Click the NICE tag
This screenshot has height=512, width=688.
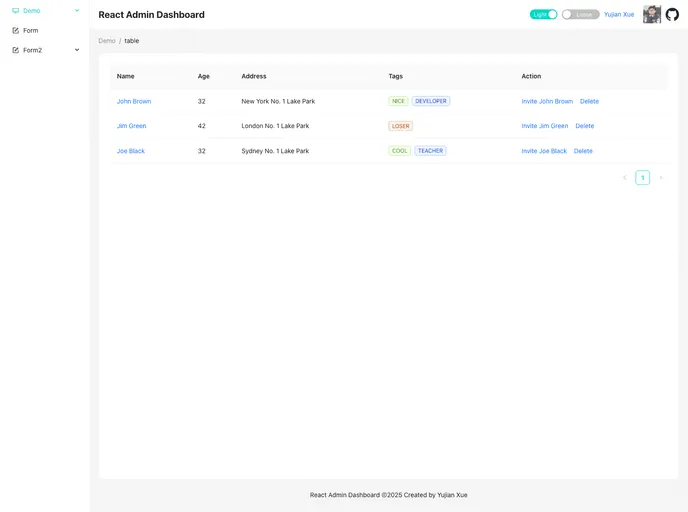(398, 101)
